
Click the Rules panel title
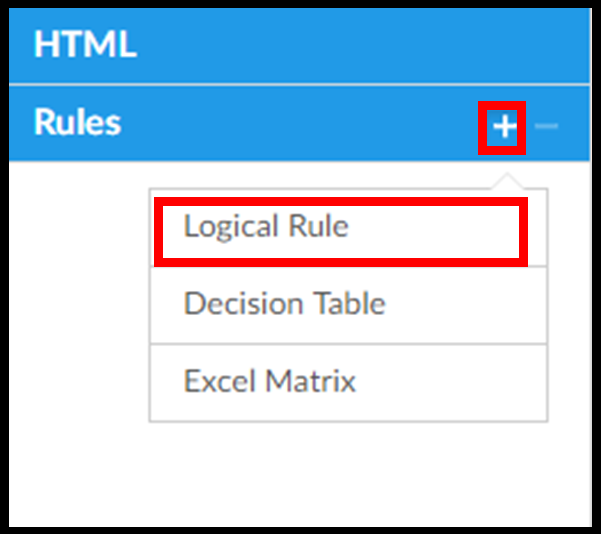[78, 123]
